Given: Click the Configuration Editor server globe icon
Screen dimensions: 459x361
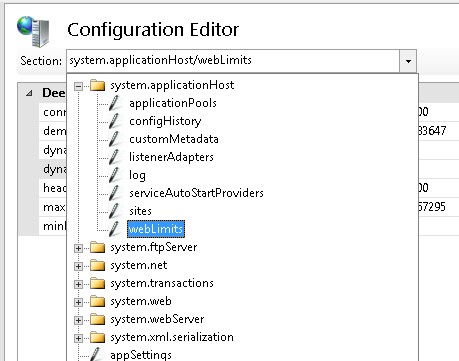Looking at the screenshot, I should tap(33, 32).
